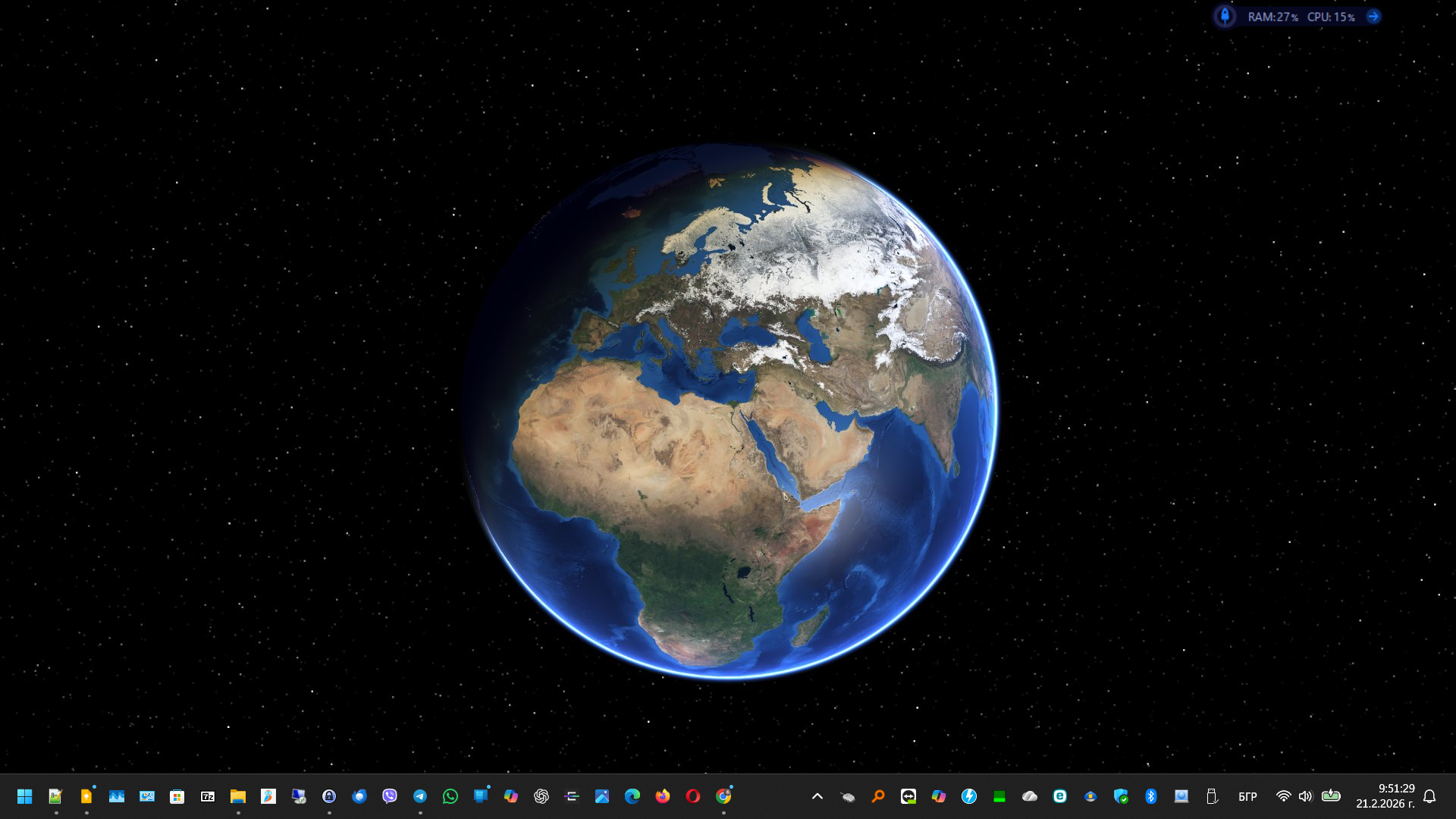1456x819 pixels.
Task: Toggle Bluetooth tray icon
Action: (x=1151, y=796)
